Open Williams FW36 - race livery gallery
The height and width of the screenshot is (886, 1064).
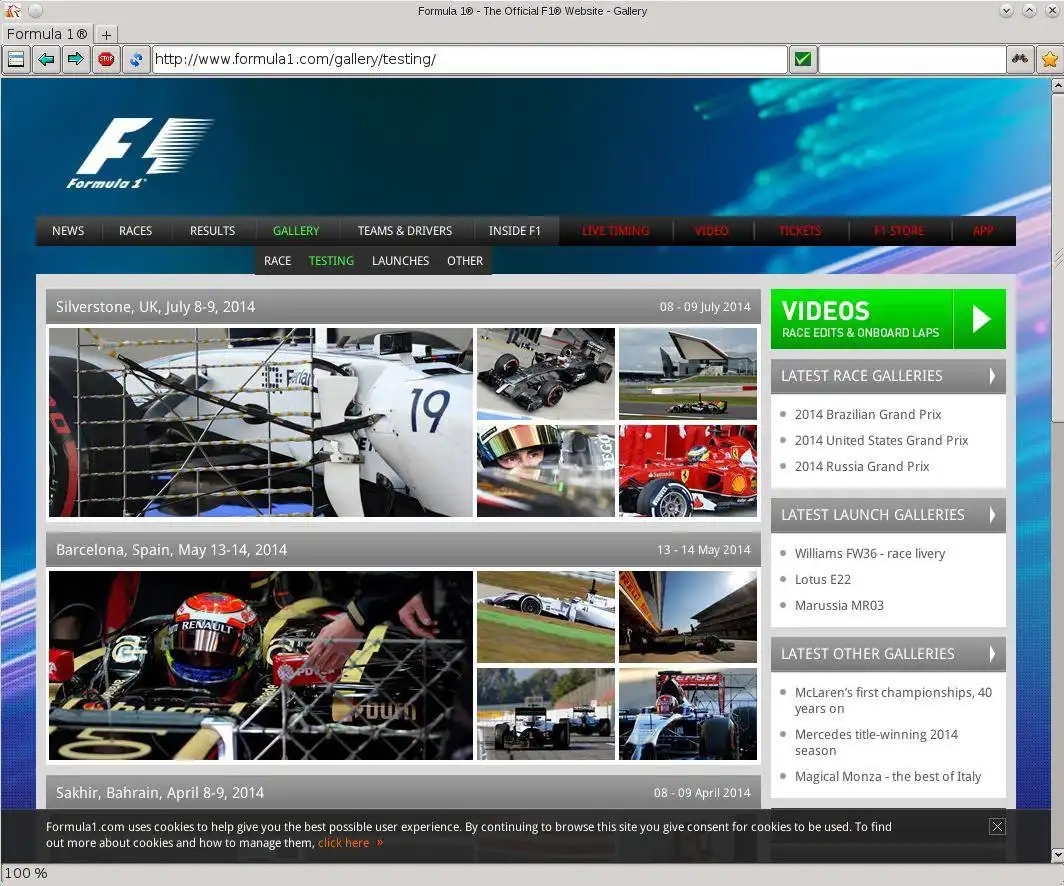(870, 554)
